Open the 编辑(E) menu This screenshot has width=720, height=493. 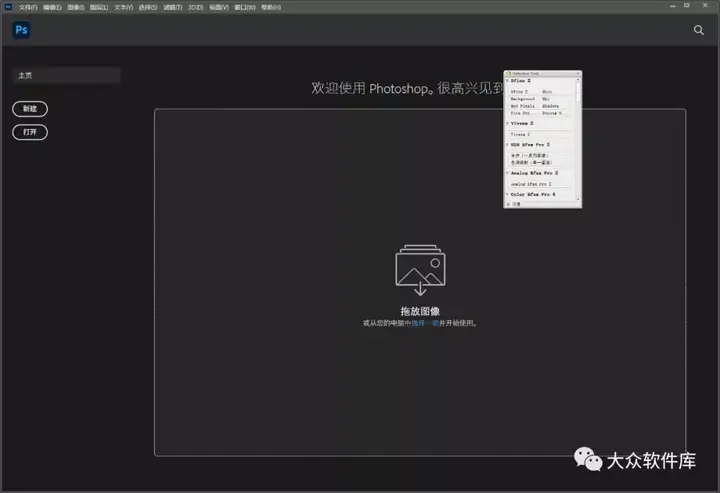52,7
